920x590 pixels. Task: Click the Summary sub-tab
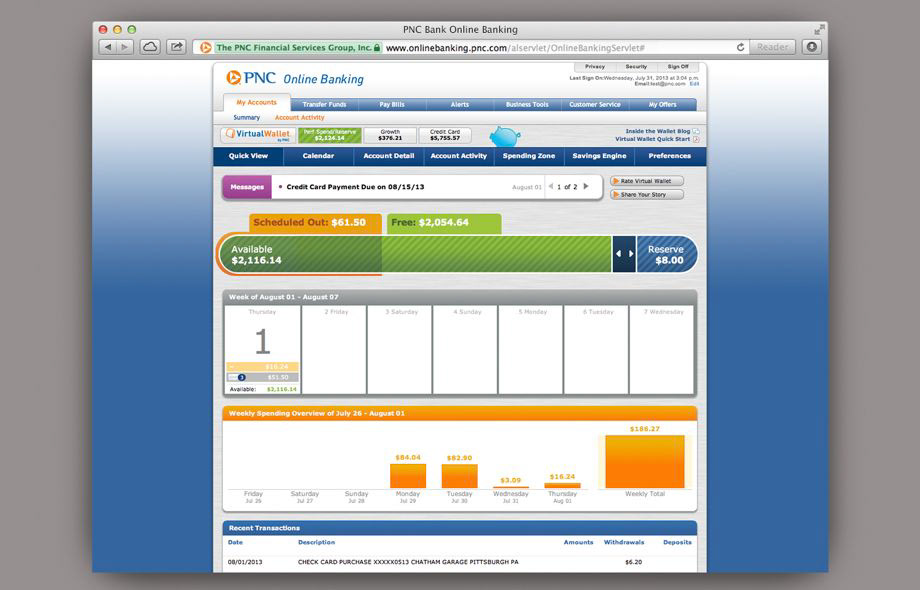point(246,117)
